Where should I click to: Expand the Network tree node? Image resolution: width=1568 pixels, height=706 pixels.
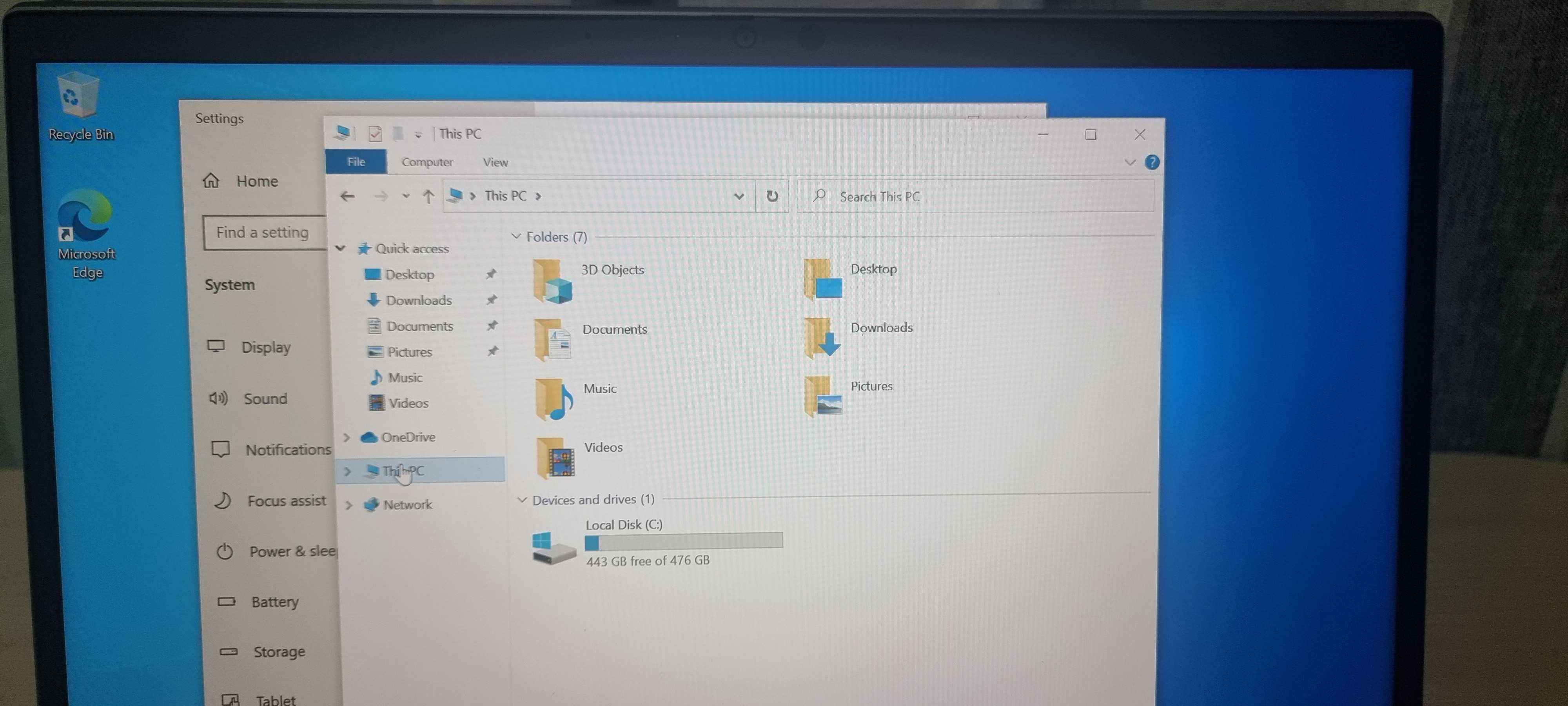tap(349, 505)
